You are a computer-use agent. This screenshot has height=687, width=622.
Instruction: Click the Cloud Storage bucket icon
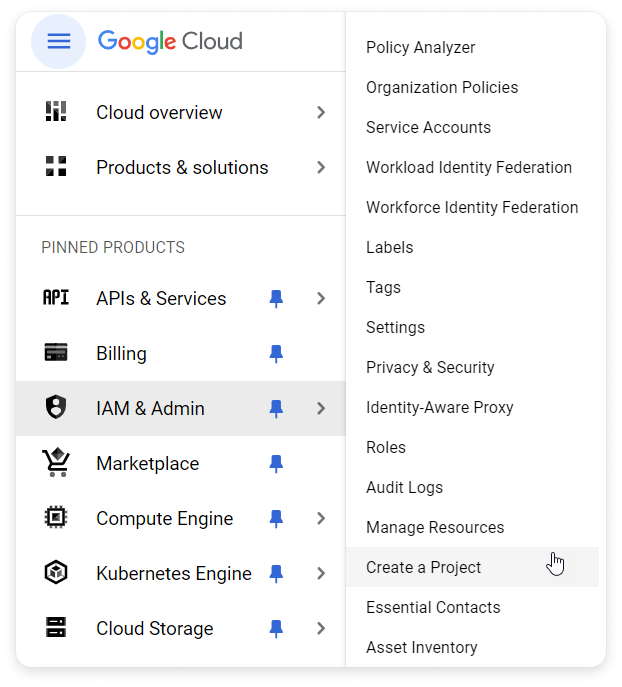pos(56,627)
